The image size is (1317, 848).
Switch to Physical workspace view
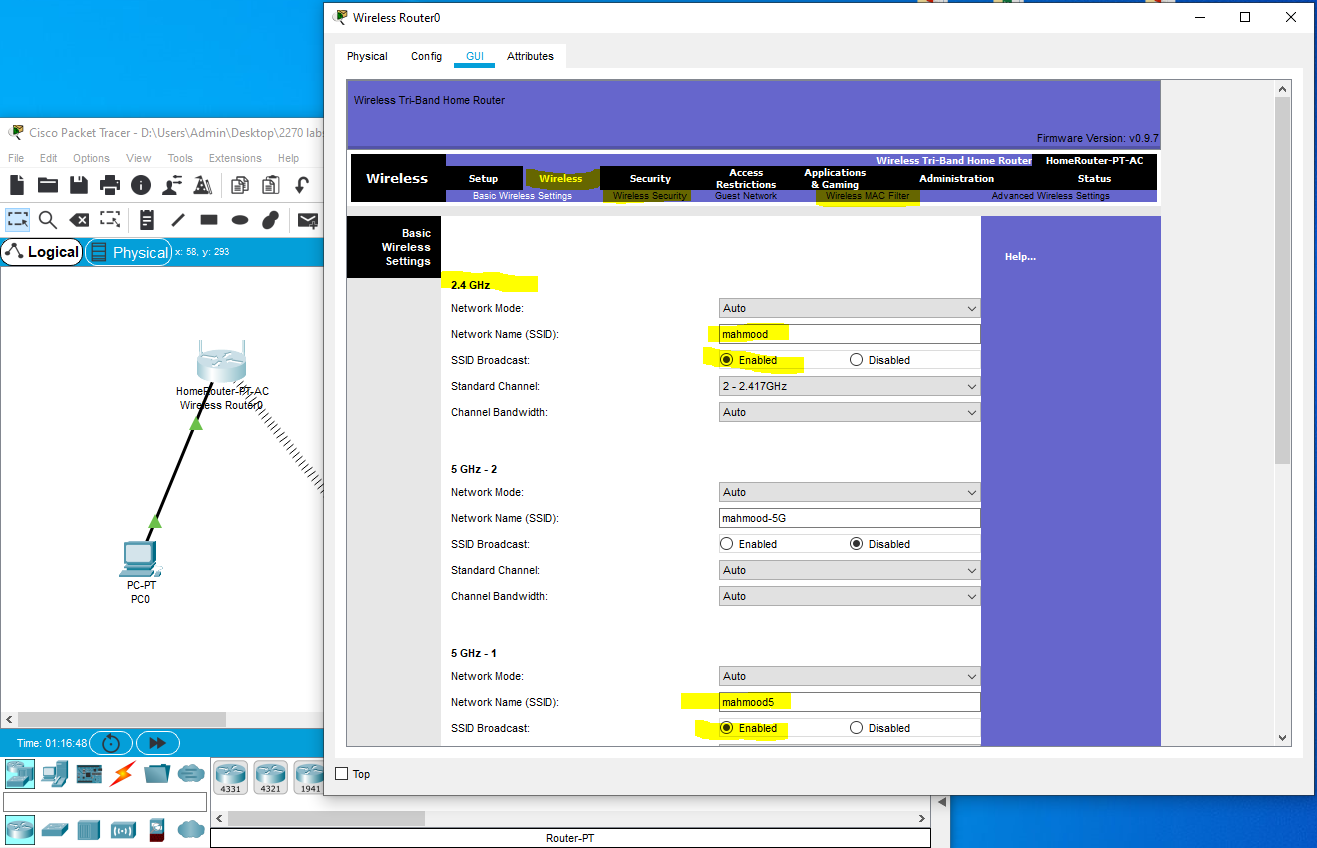[x=128, y=252]
